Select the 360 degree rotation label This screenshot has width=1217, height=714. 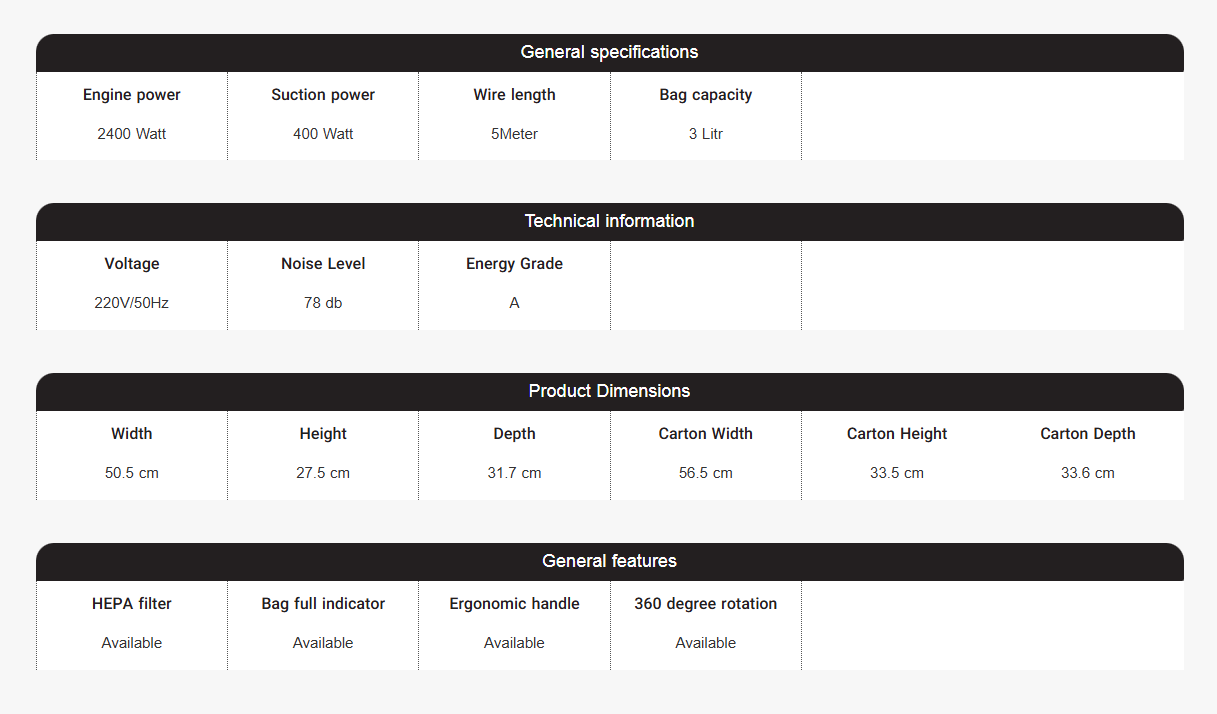pyautogui.click(x=705, y=604)
